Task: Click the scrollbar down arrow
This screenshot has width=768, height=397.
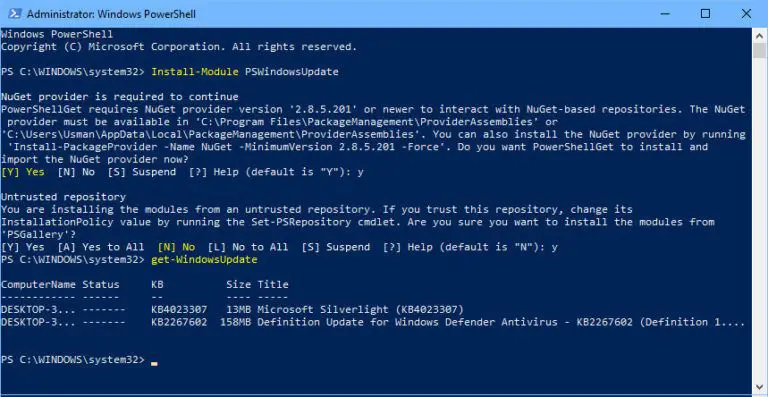Action: click(759, 387)
